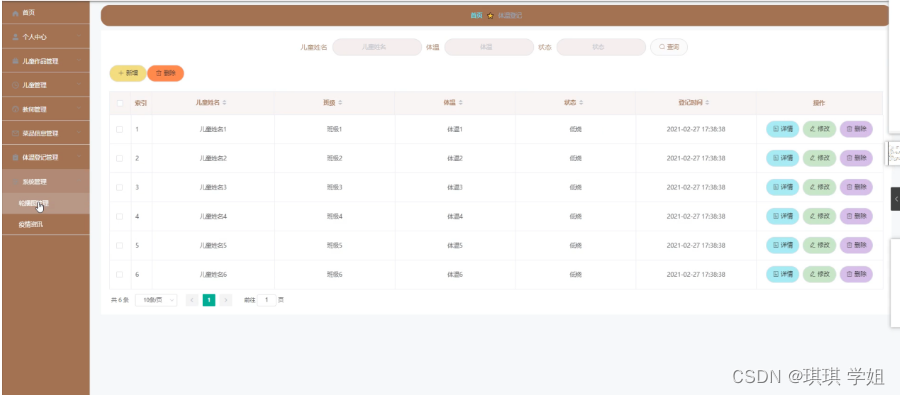Viewport: 900px width, 395px height.
Task: Click purple 删除 for row 儿童姓名2
Action: click(x=856, y=158)
